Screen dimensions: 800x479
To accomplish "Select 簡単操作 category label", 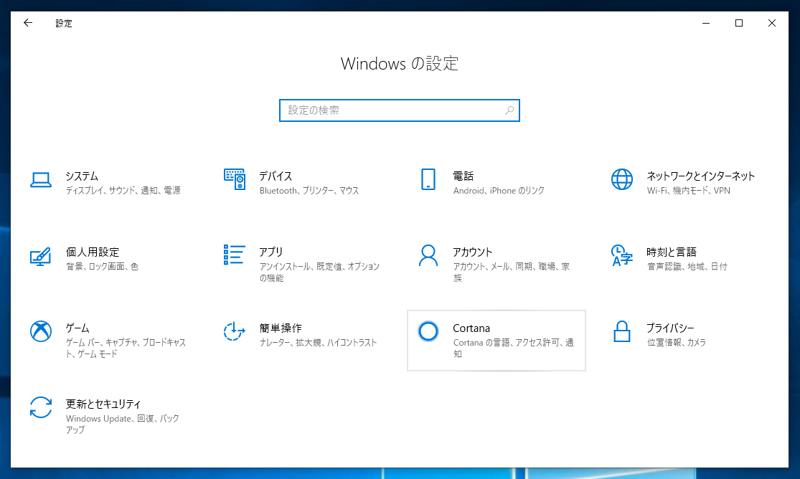I will pyautogui.click(x=281, y=328).
